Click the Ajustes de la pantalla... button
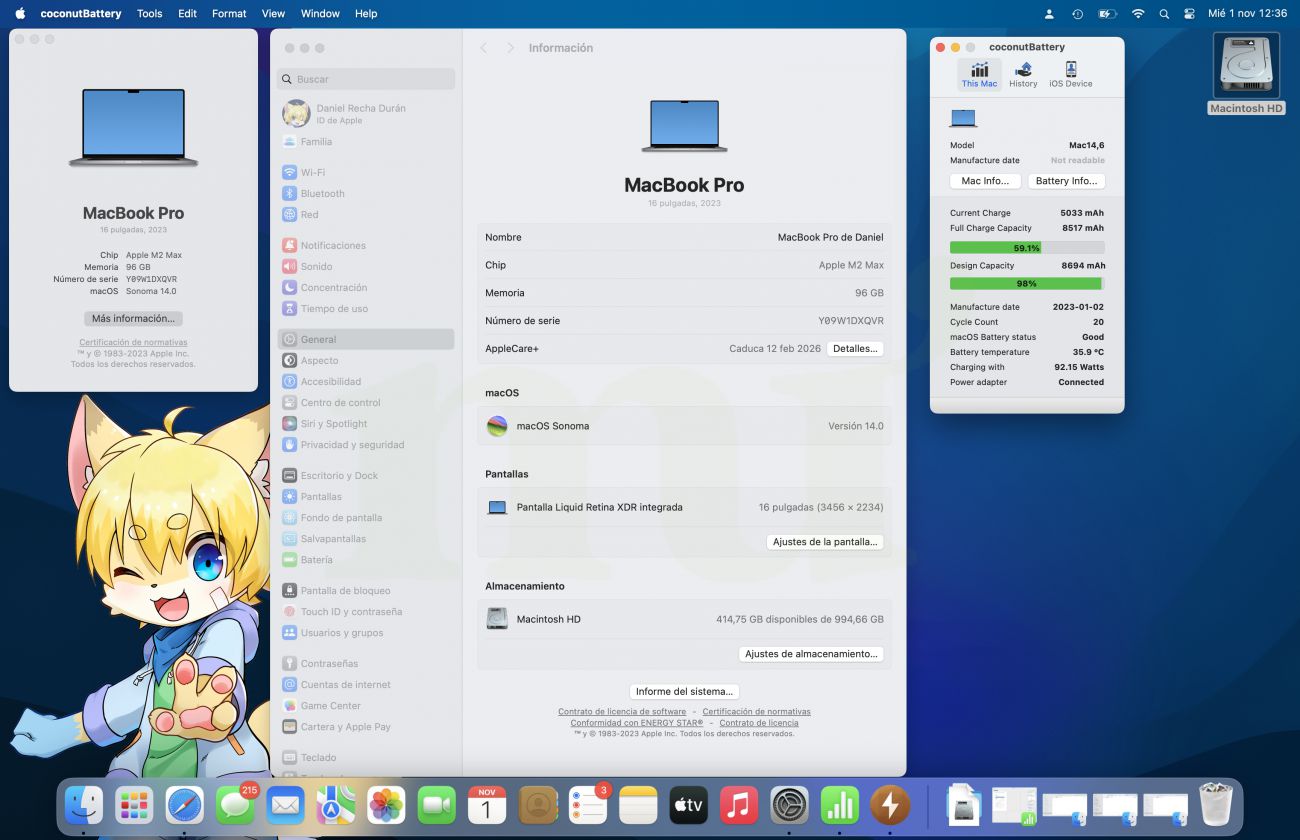This screenshot has height=840, width=1300. click(825, 542)
